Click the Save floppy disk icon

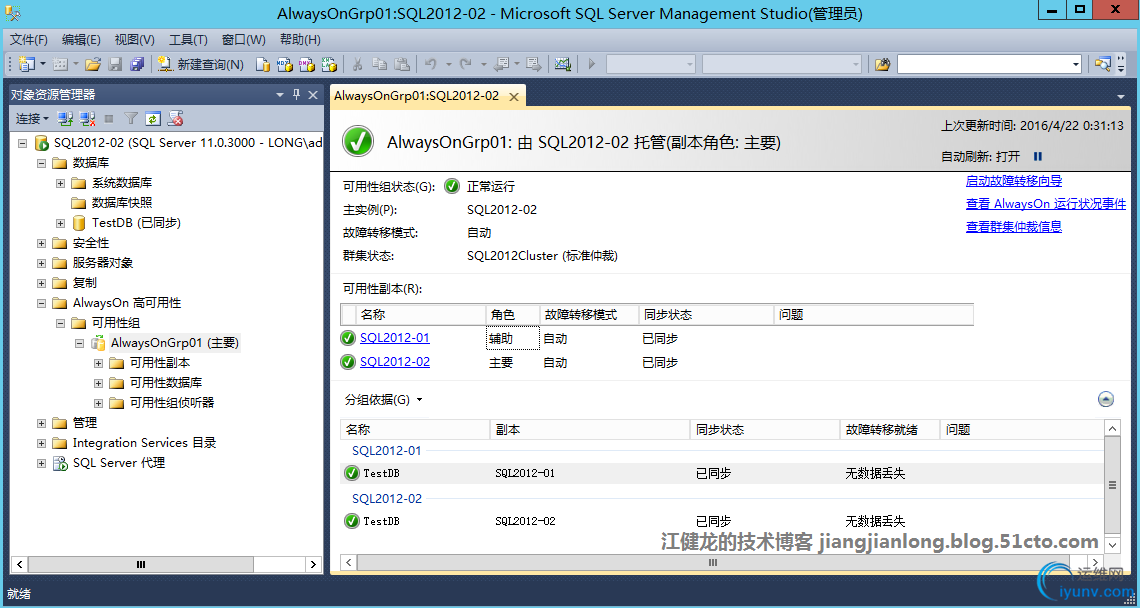[115, 64]
